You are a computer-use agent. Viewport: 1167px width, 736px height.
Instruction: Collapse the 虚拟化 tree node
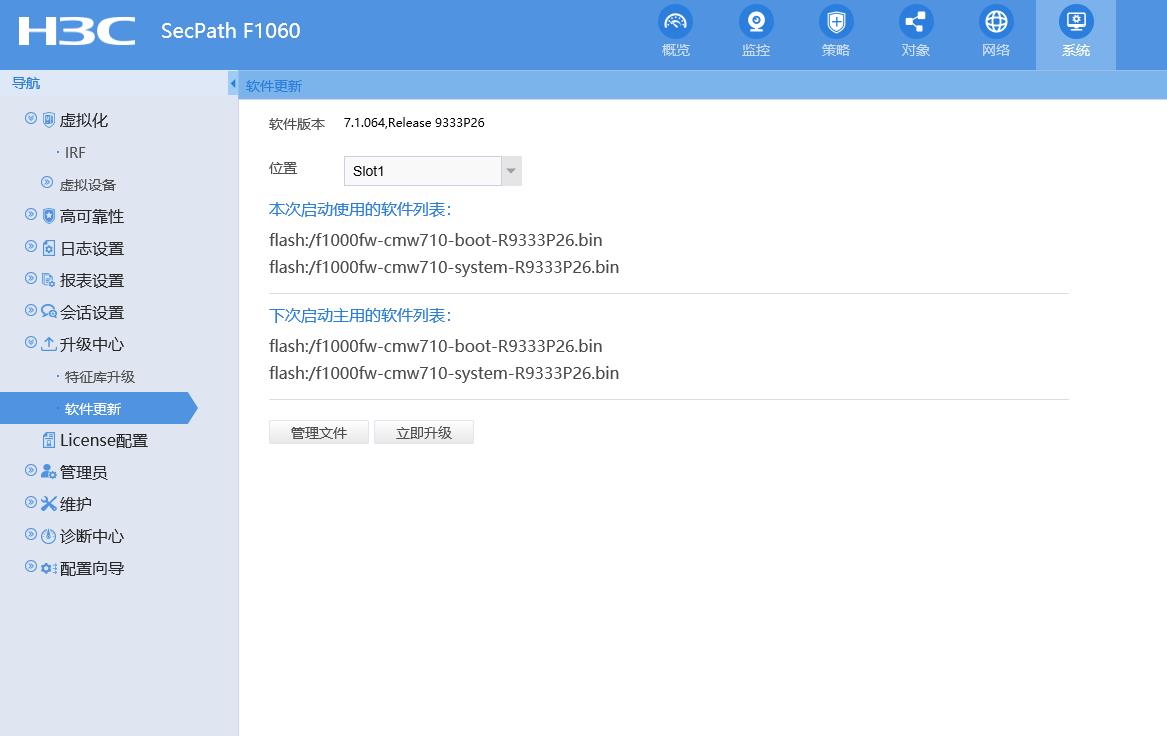point(31,118)
